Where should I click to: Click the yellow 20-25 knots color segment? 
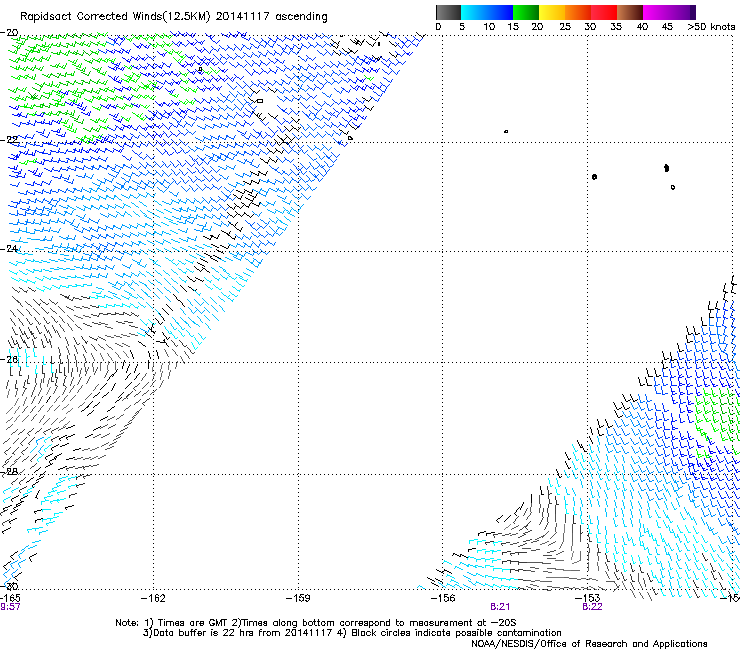[552, 12]
